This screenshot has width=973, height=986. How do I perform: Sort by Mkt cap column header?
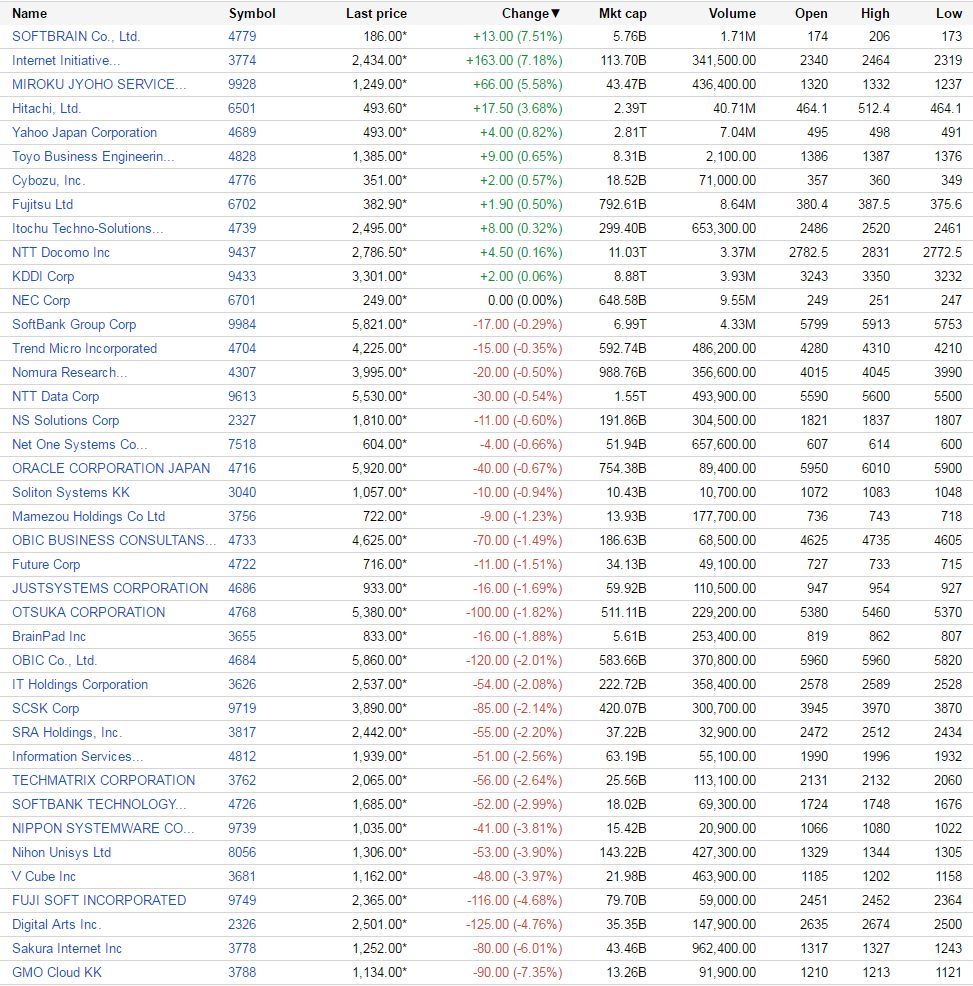pos(622,13)
